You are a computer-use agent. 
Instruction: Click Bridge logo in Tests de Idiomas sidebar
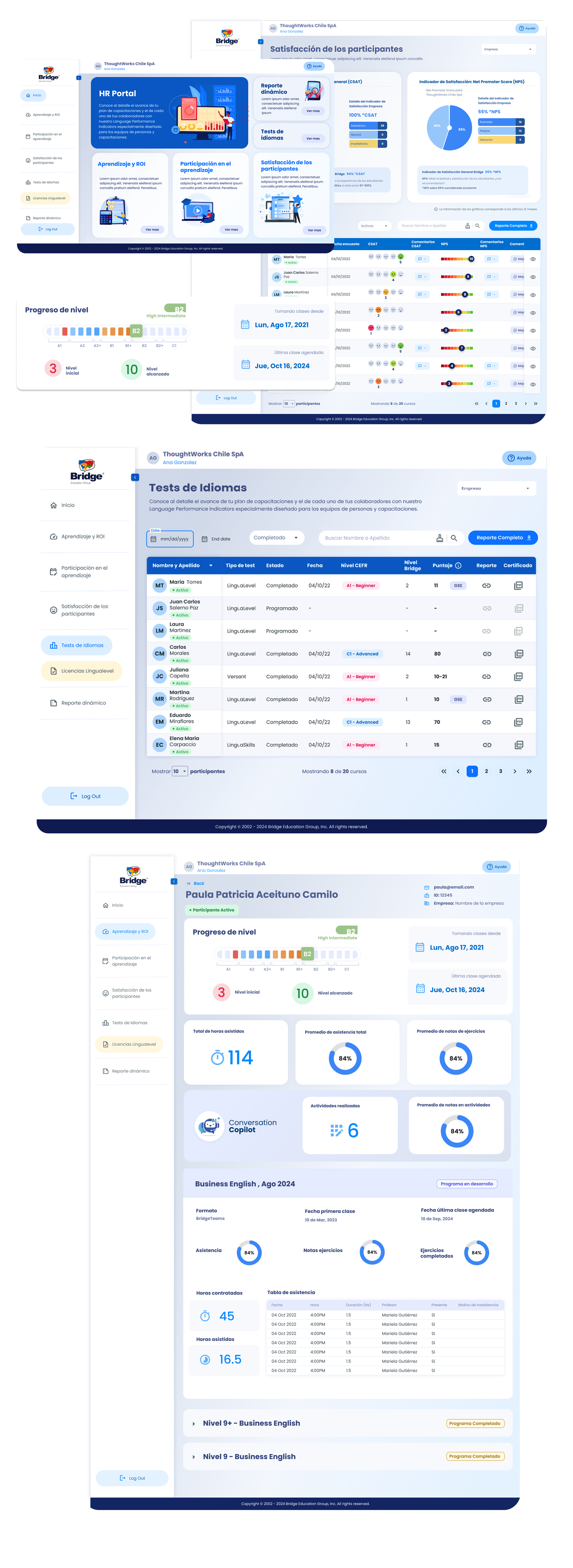click(x=87, y=472)
